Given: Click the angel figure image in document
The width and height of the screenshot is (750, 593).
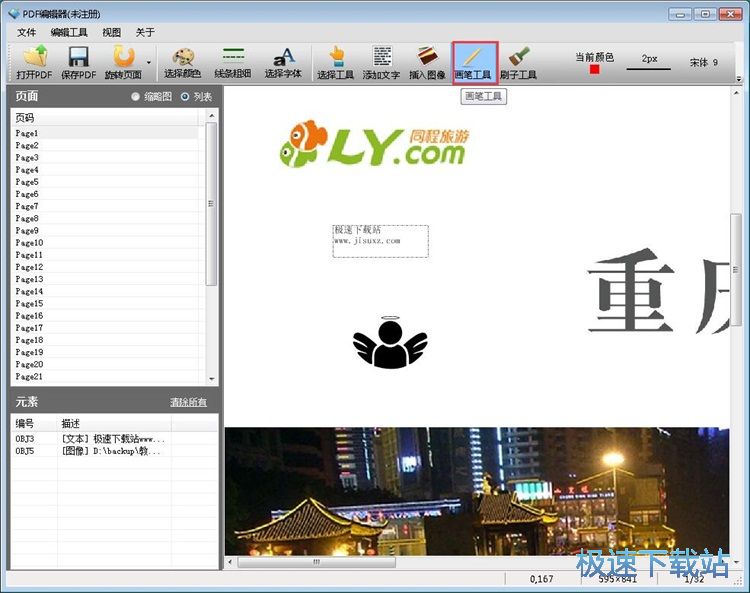Looking at the screenshot, I should tap(390, 342).
